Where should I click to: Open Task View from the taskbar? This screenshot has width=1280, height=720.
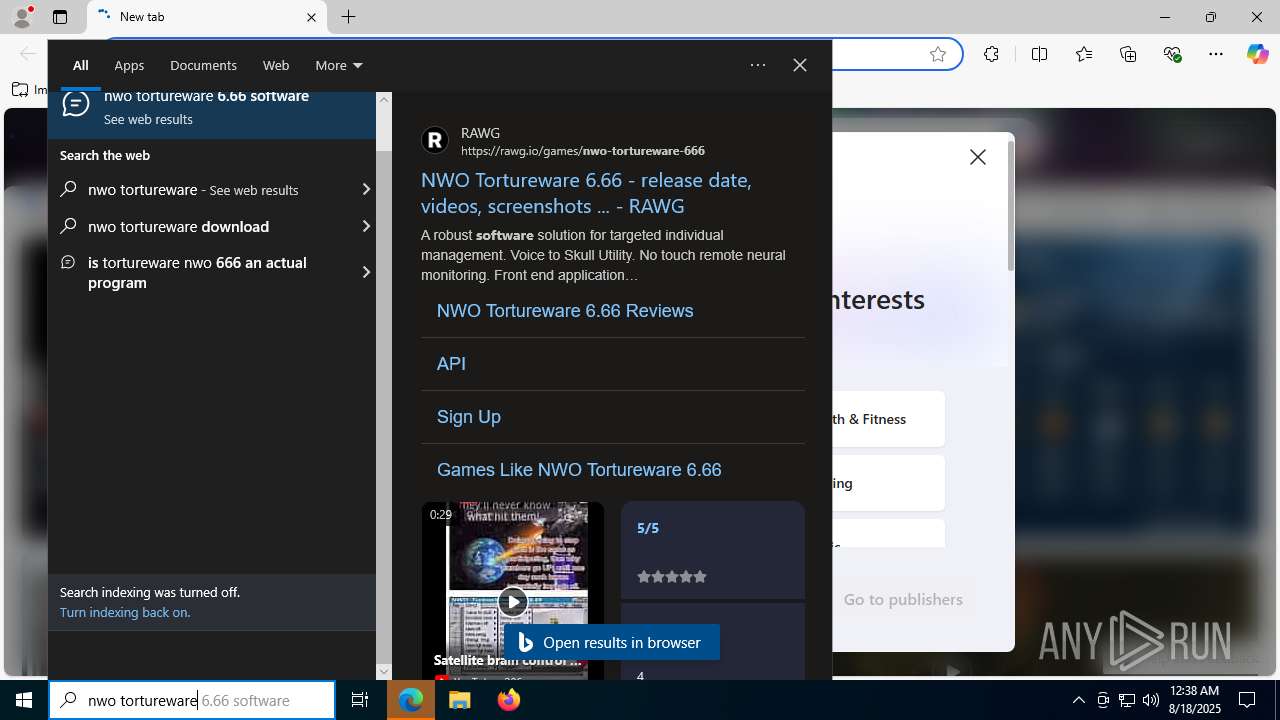pos(360,700)
